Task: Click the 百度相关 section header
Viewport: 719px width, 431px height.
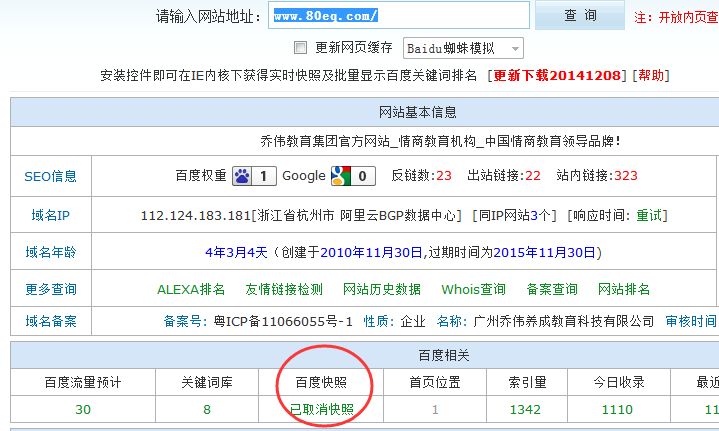Action: pyautogui.click(x=443, y=355)
